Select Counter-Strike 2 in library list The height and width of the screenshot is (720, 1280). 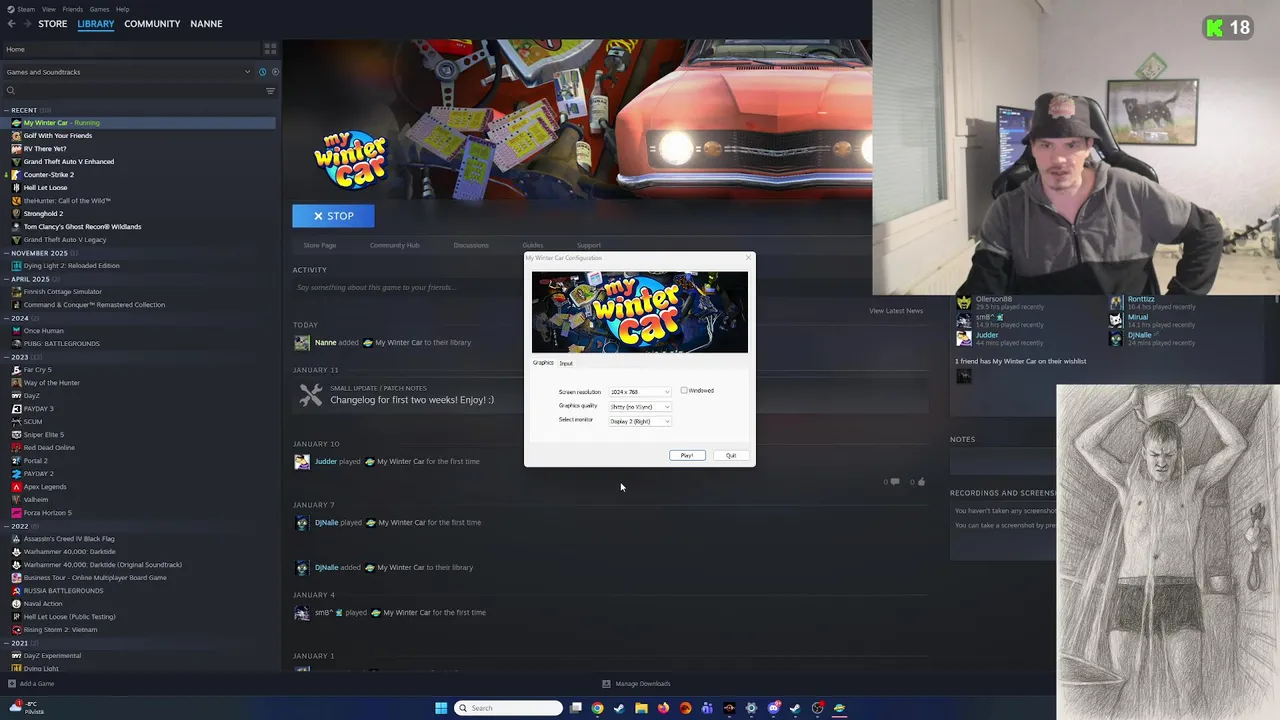(x=49, y=175)
